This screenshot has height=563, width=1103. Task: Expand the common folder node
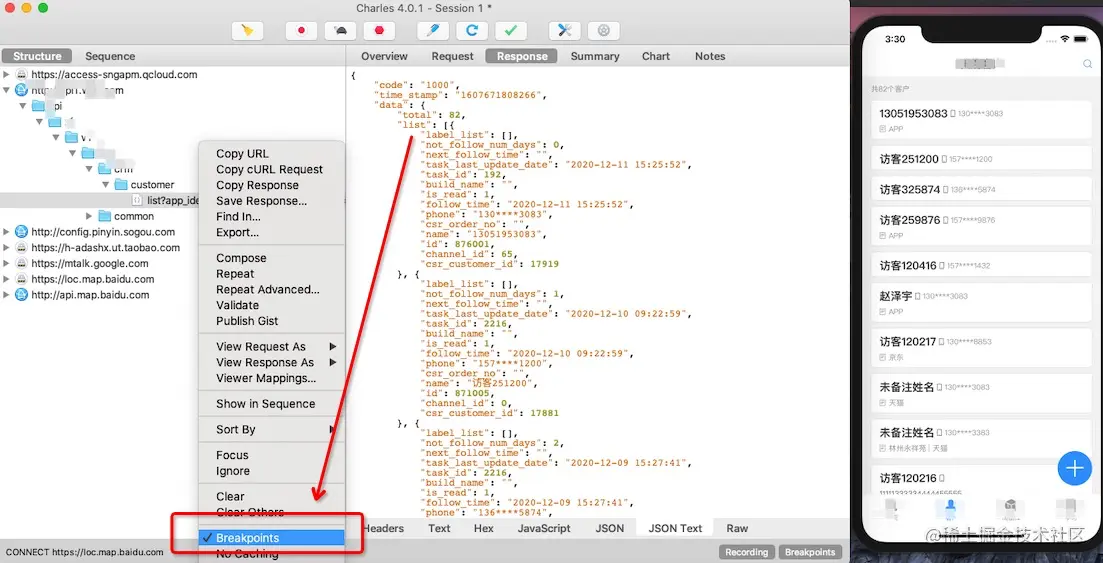point(89,216)
